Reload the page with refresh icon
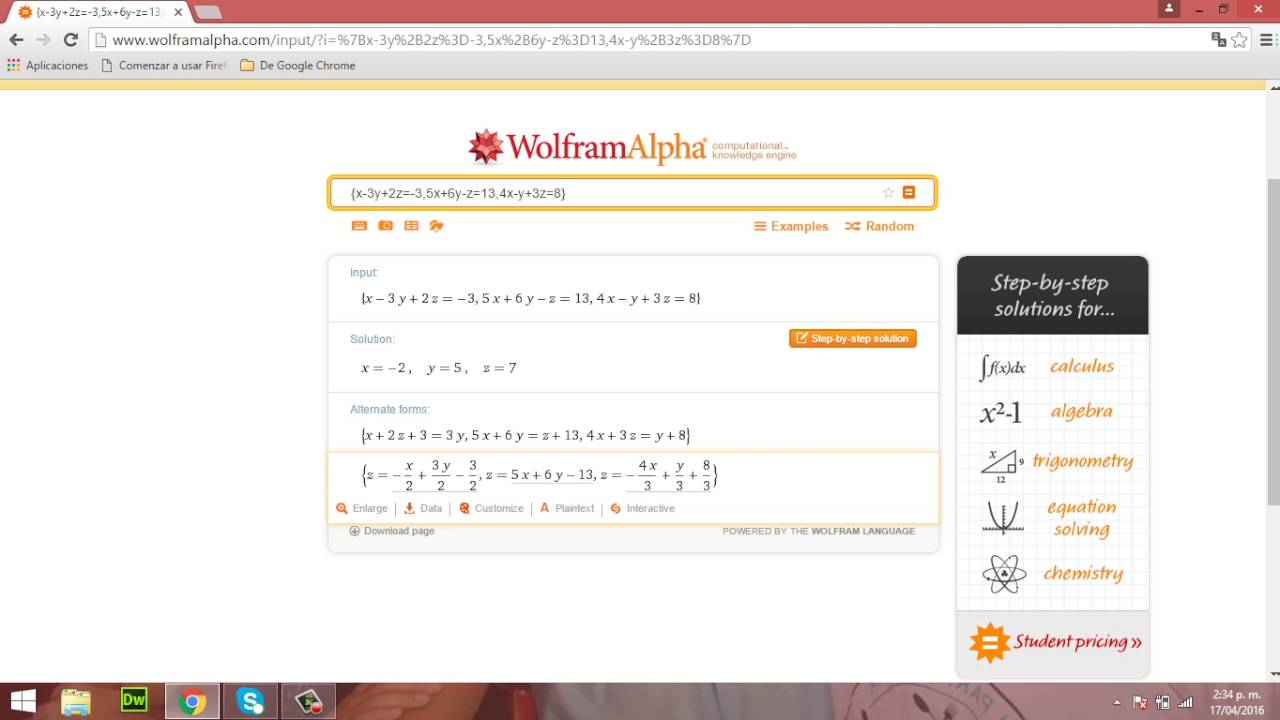Image resolution: width=1280 pixels, height=720 pixels. [70, 40]
